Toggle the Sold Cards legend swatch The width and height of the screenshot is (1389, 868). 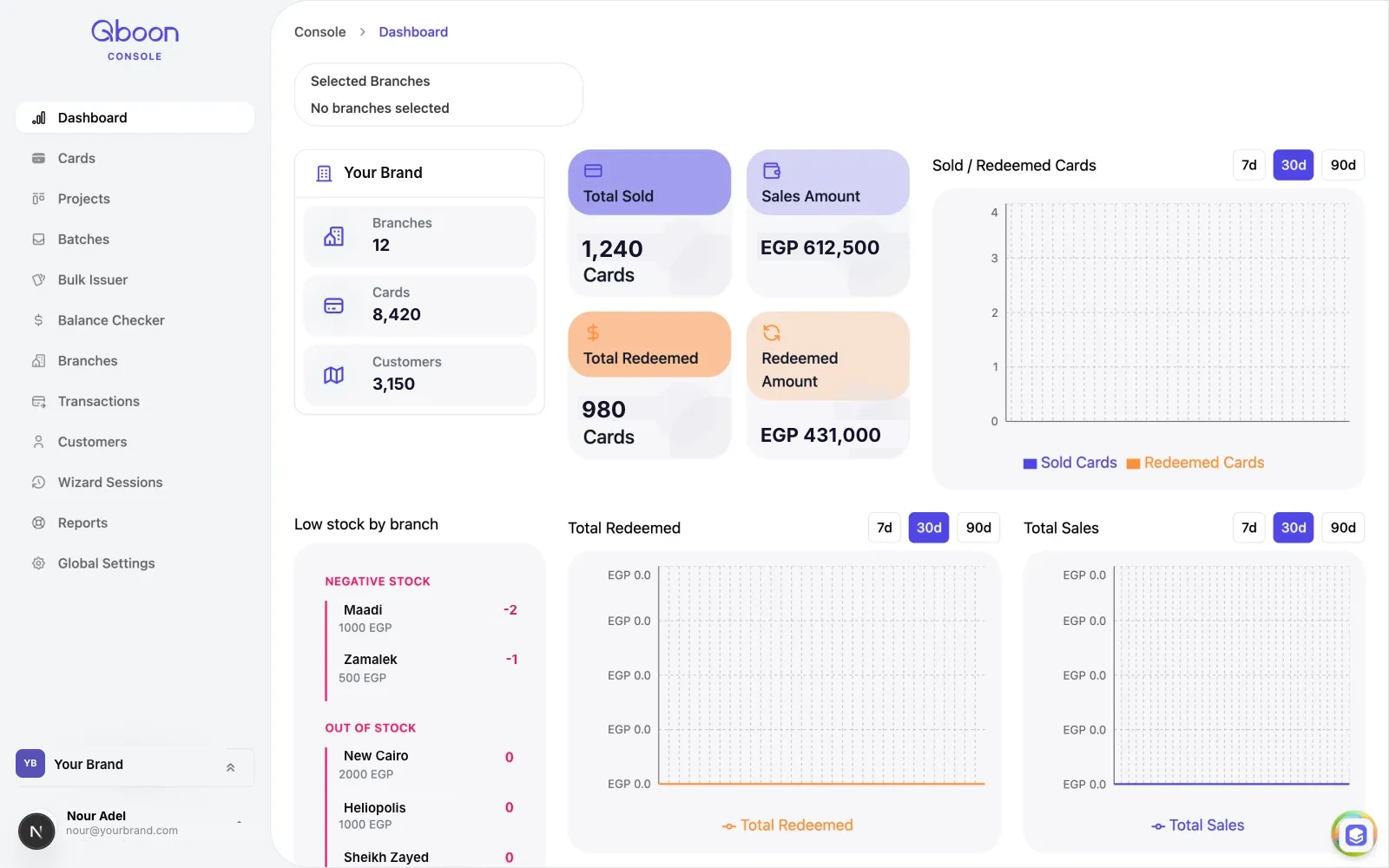click(x=1030, y=464)
